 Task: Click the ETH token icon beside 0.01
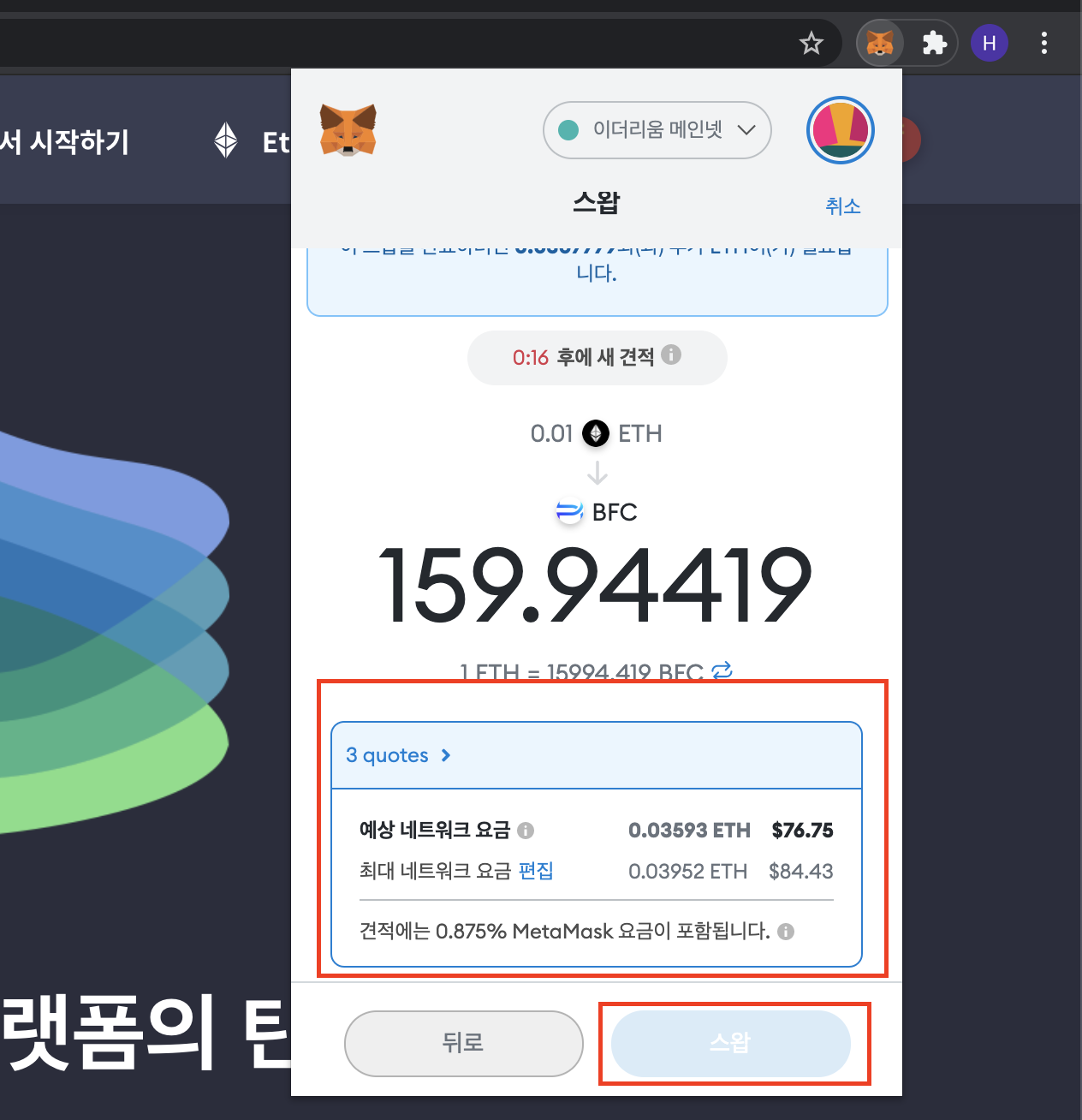596,434
